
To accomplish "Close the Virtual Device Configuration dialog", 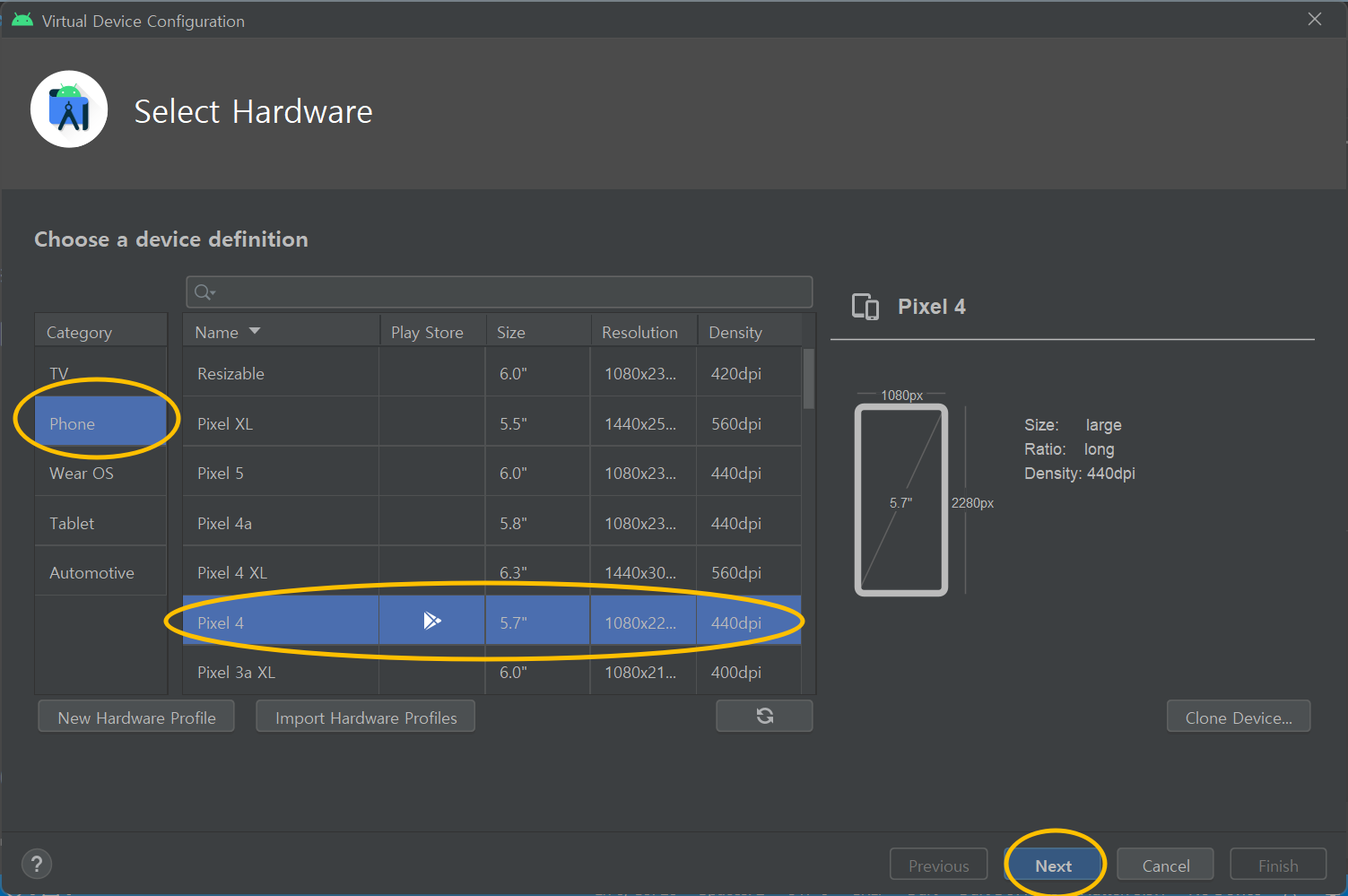I will 1315,19.
